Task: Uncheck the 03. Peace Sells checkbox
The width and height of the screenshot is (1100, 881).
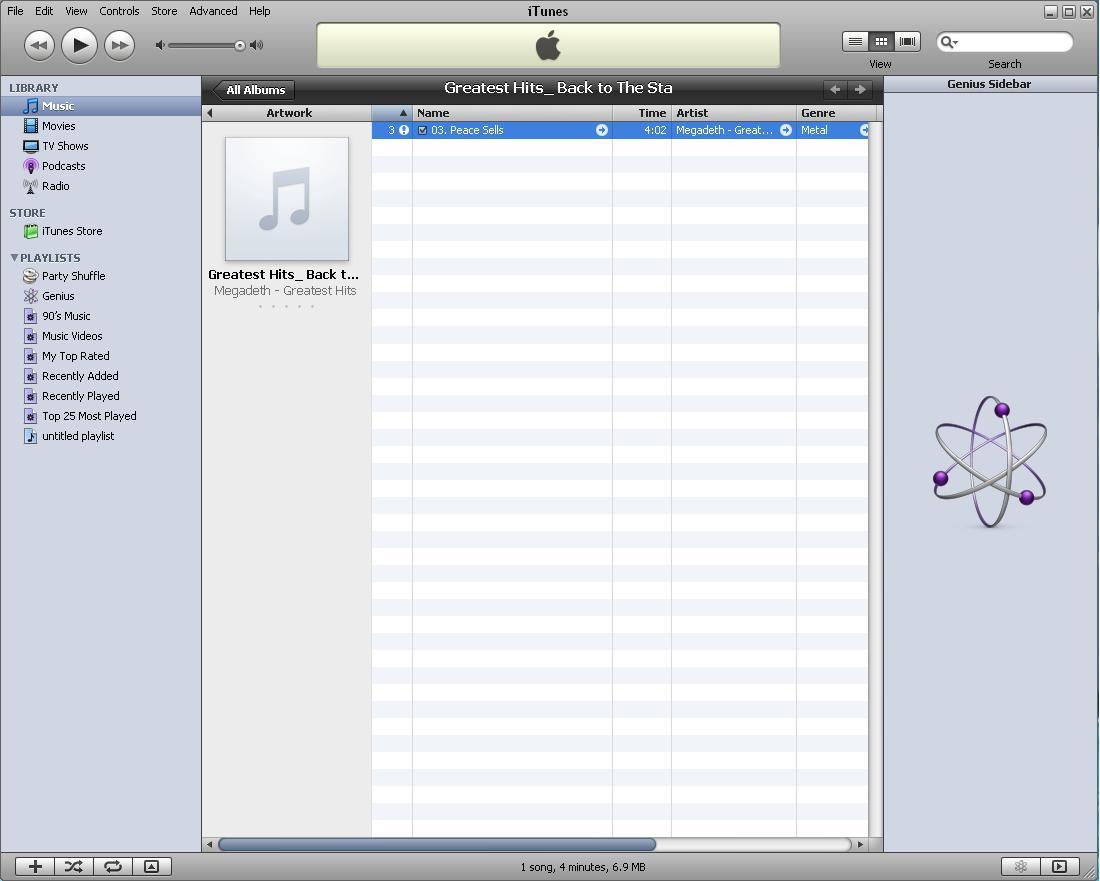Action: tap(422, 130)
